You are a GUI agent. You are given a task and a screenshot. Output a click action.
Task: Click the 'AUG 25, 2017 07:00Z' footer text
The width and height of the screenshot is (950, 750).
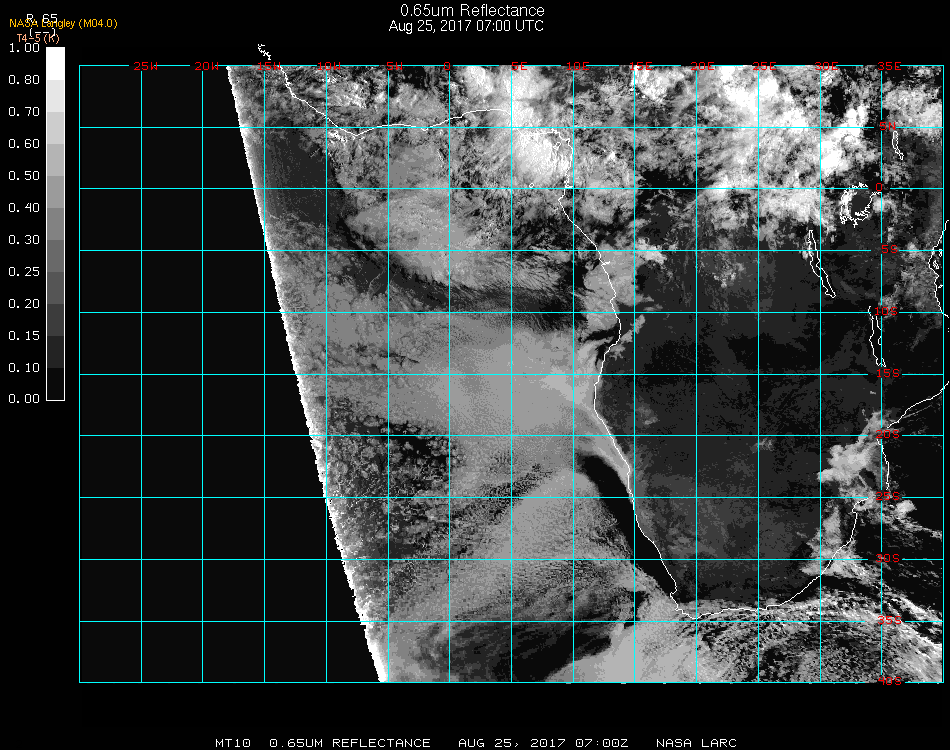tap(543, 743)
